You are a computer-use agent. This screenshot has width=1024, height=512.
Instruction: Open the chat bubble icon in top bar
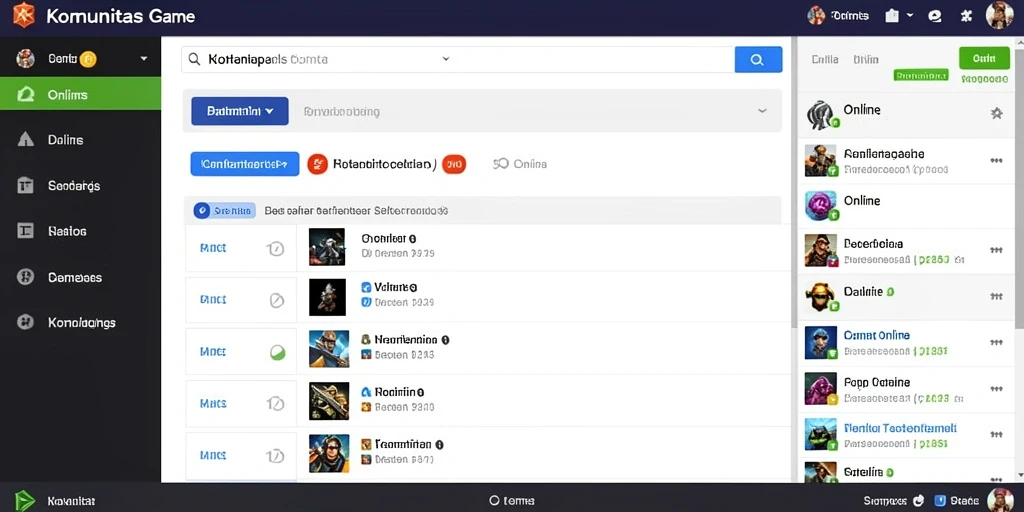(x=935, y=16)
